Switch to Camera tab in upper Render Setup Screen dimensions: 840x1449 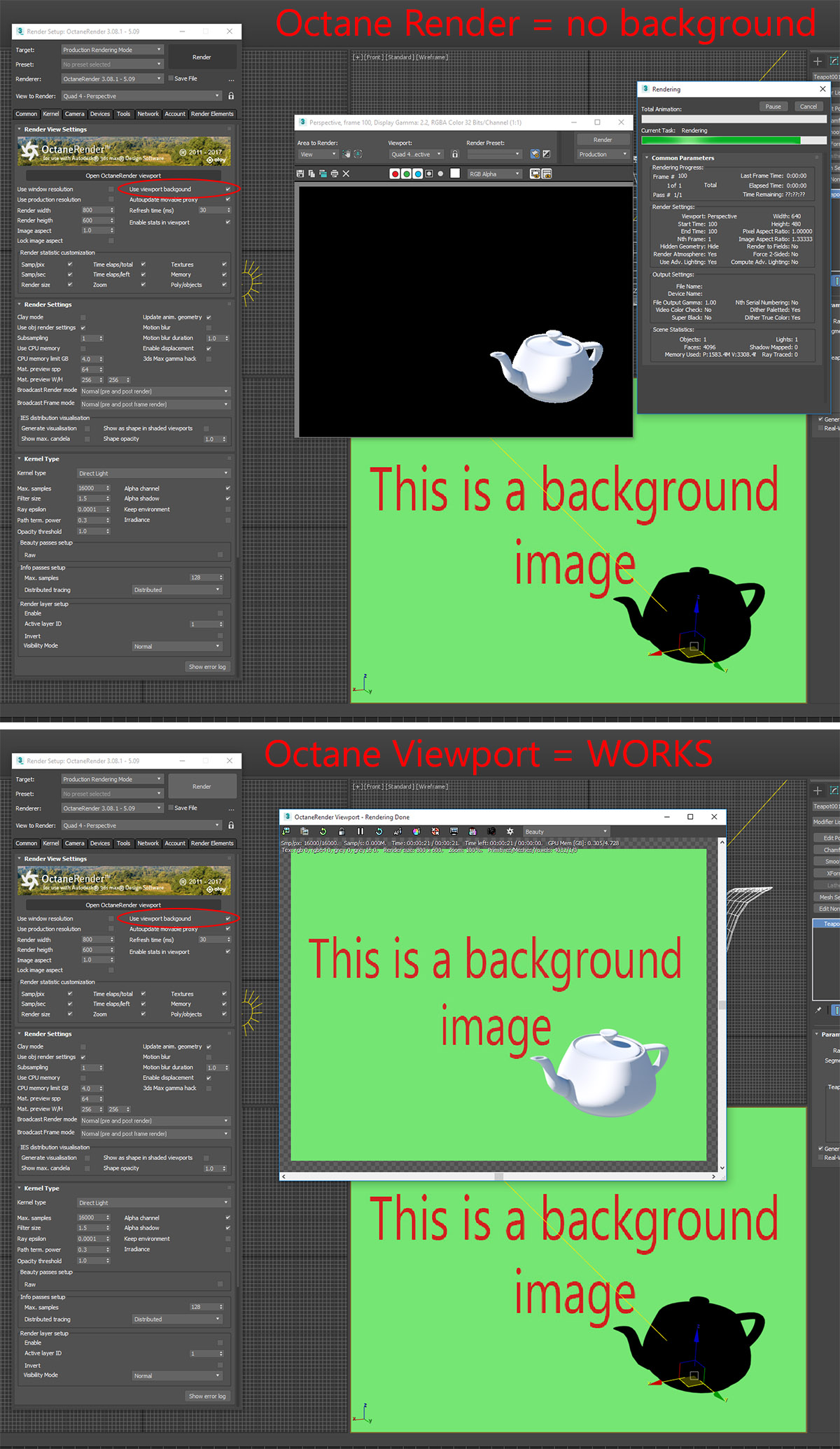point(74,114)
